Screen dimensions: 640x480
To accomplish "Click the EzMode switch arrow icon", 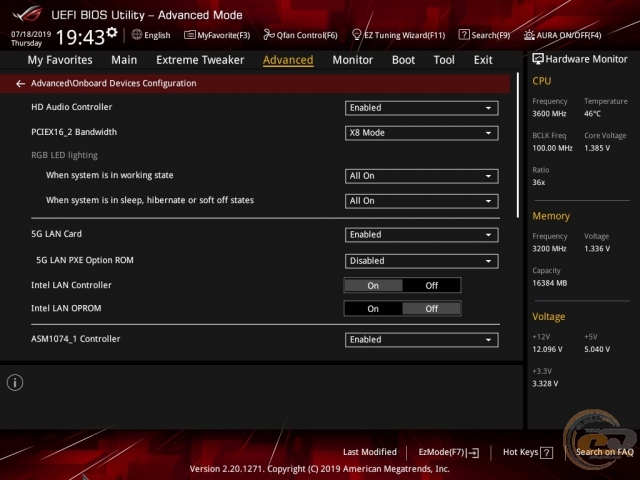I will click(473, 452).
